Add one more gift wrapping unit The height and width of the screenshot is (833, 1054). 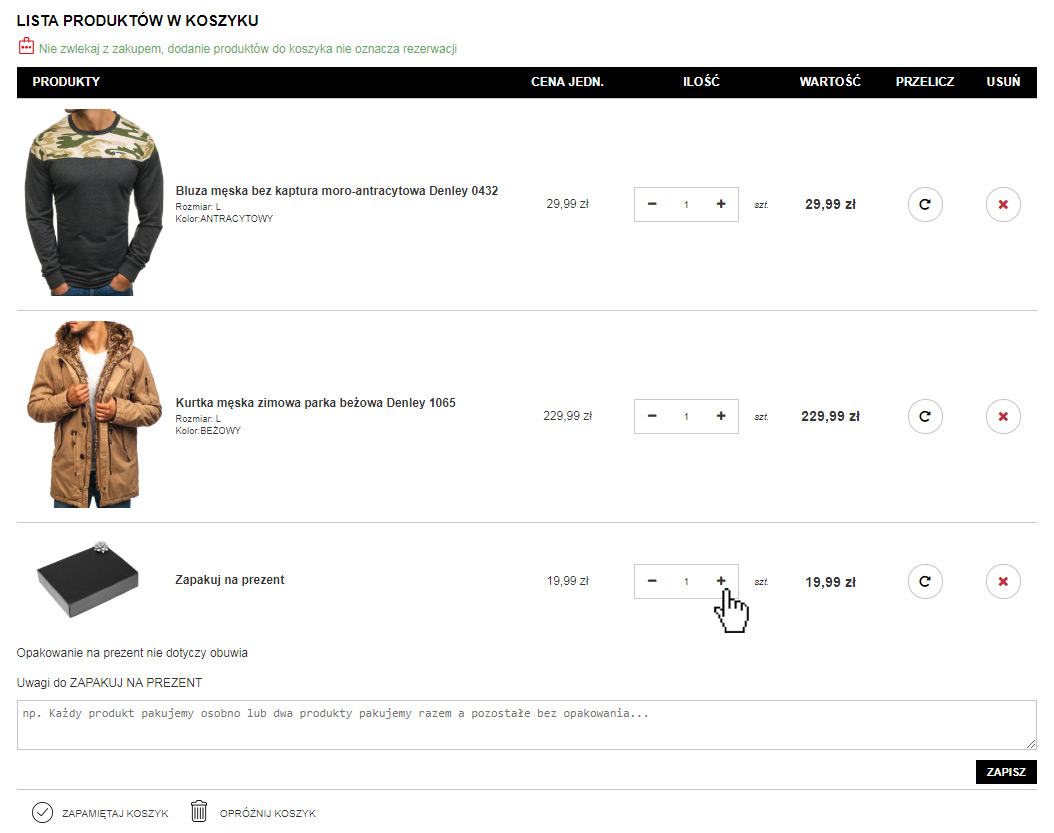coord(721,581)
